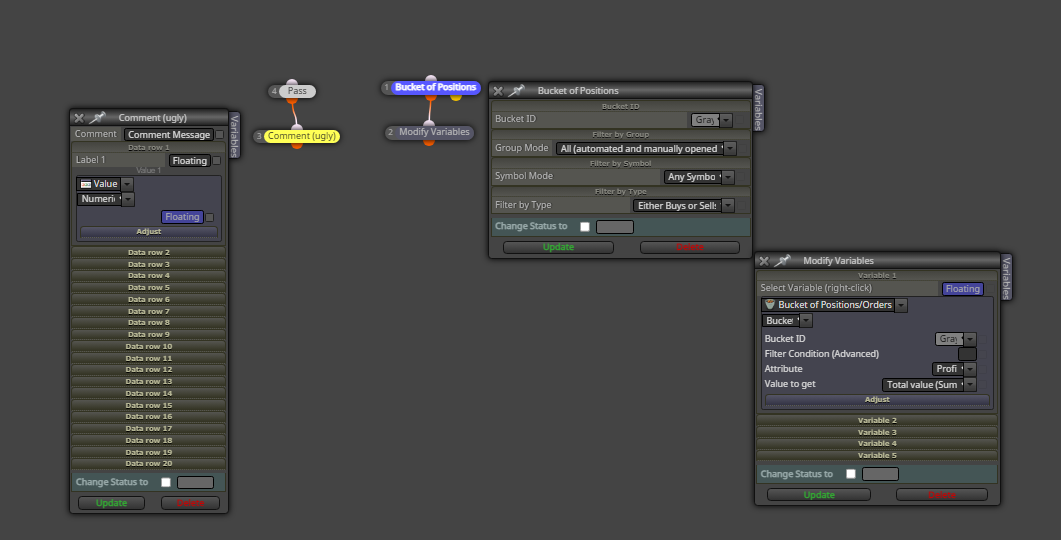The width and height of the screenshot is (1061, 540).
Task: Click the pin icon on Modify Variables panel
Action: click(783, 261)
